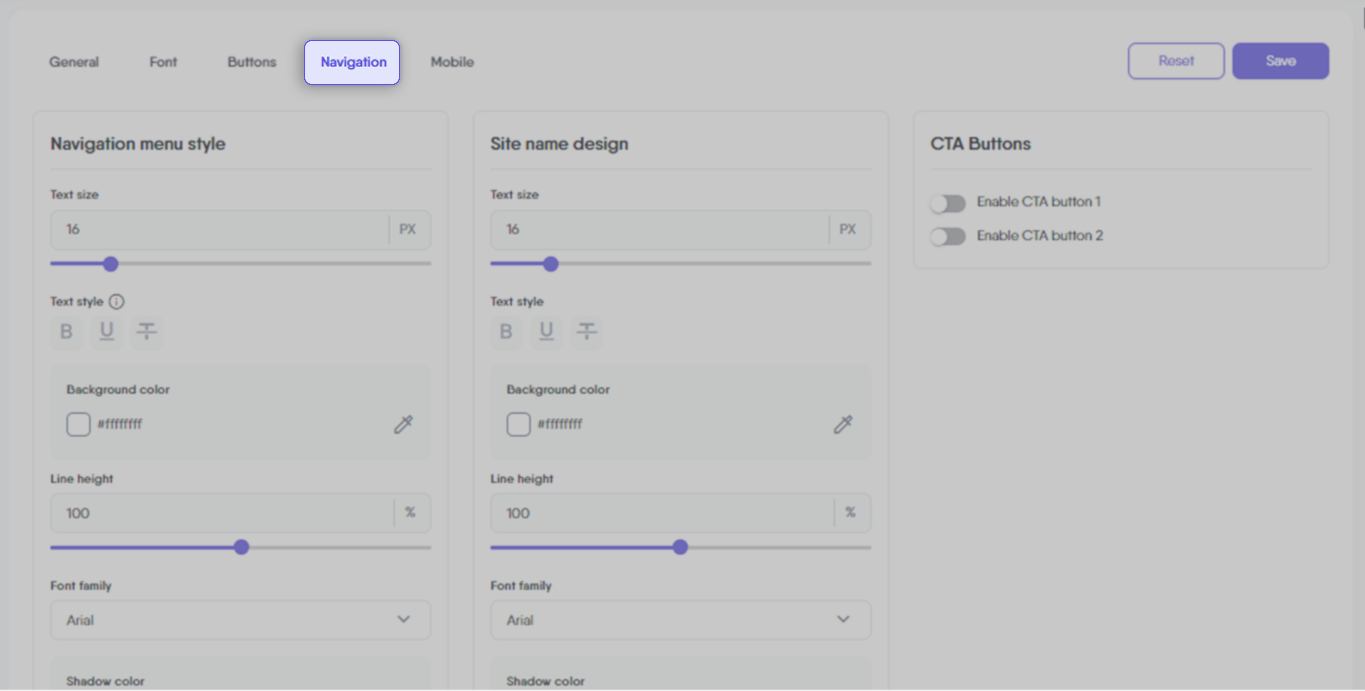
Task: Enable CTA button 2 toggle
Action: point(947,237)
